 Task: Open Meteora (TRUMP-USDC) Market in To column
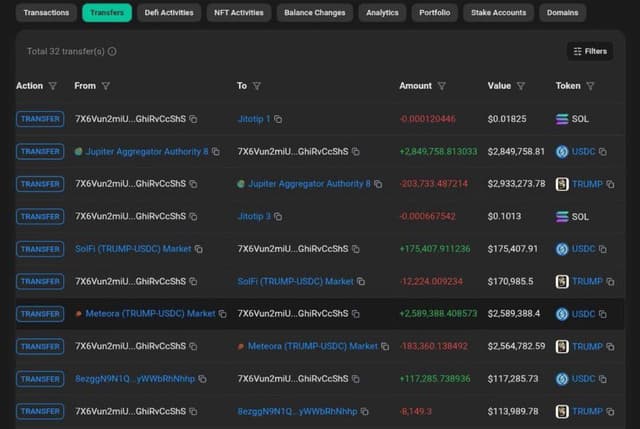click(313, 347)
